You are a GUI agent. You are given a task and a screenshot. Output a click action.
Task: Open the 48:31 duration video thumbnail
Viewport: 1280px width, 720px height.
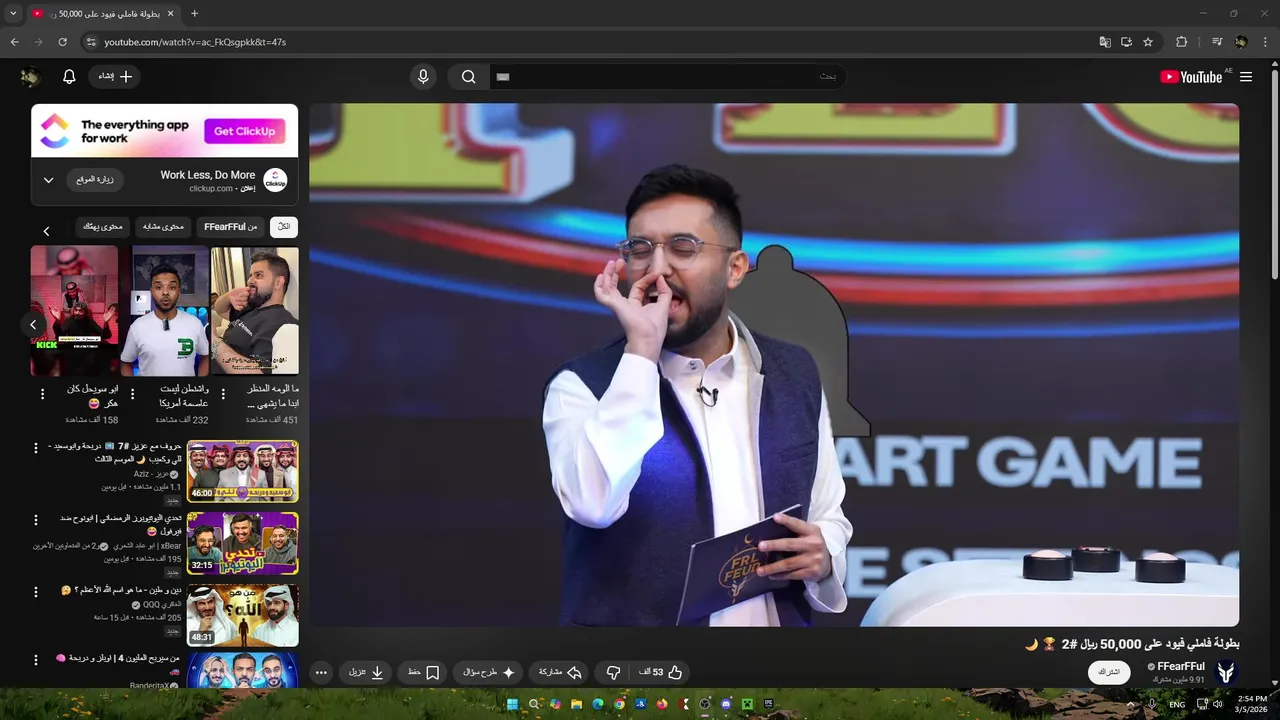point(243,615)
